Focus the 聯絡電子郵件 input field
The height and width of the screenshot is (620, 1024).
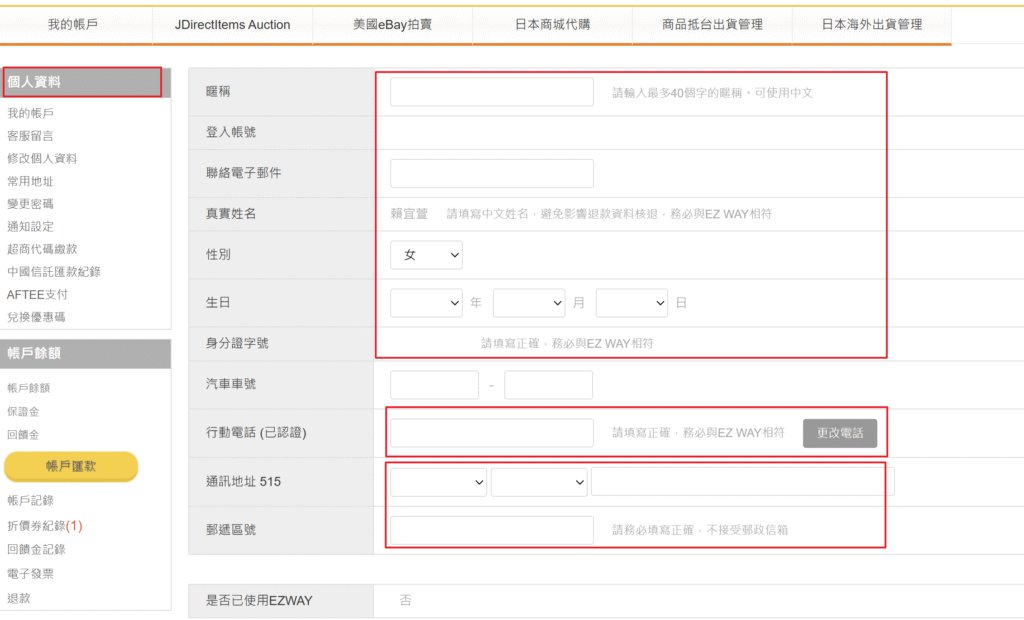[491, 173]
